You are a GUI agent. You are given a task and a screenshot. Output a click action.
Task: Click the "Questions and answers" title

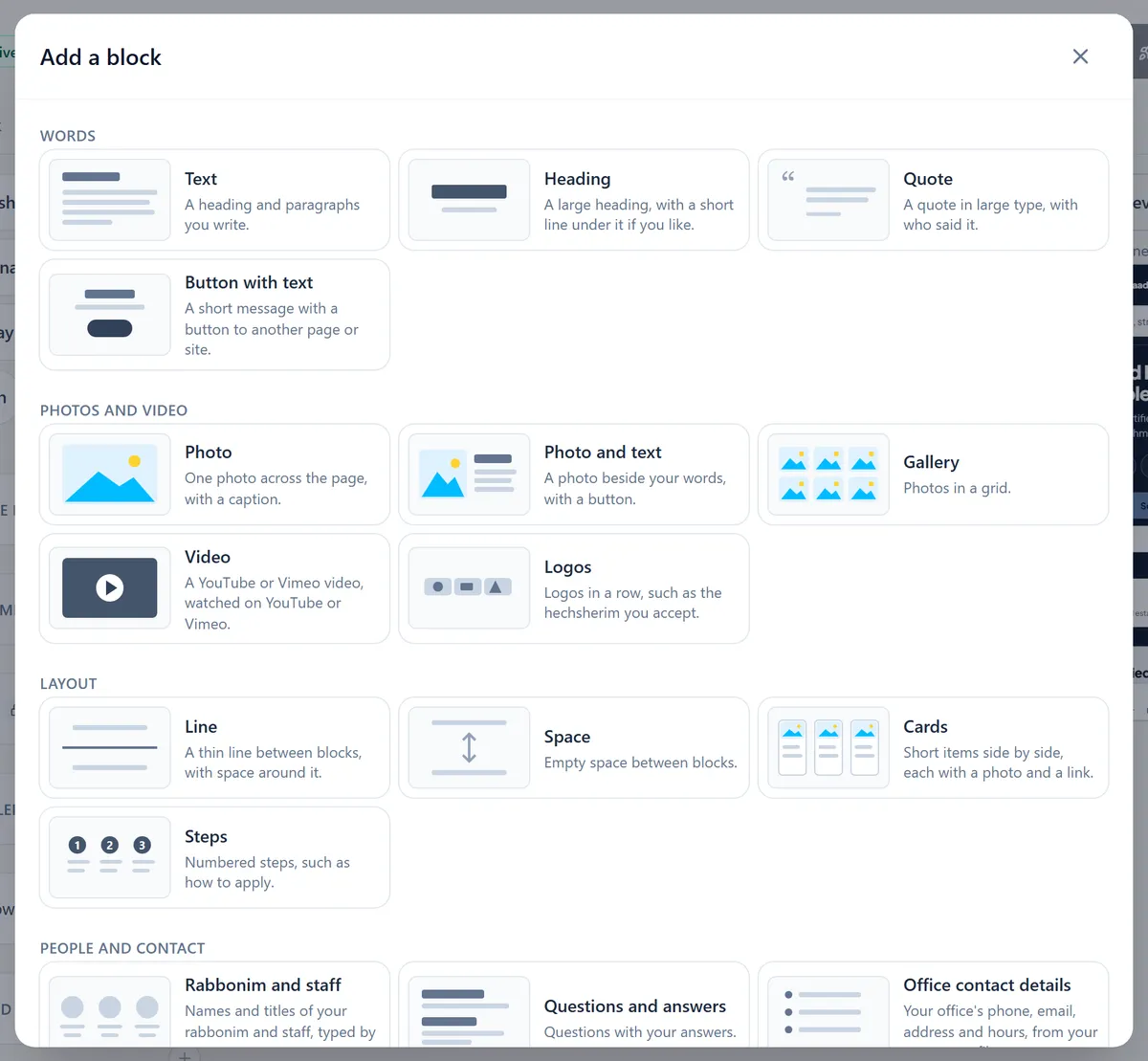[x=635, y=1006]
